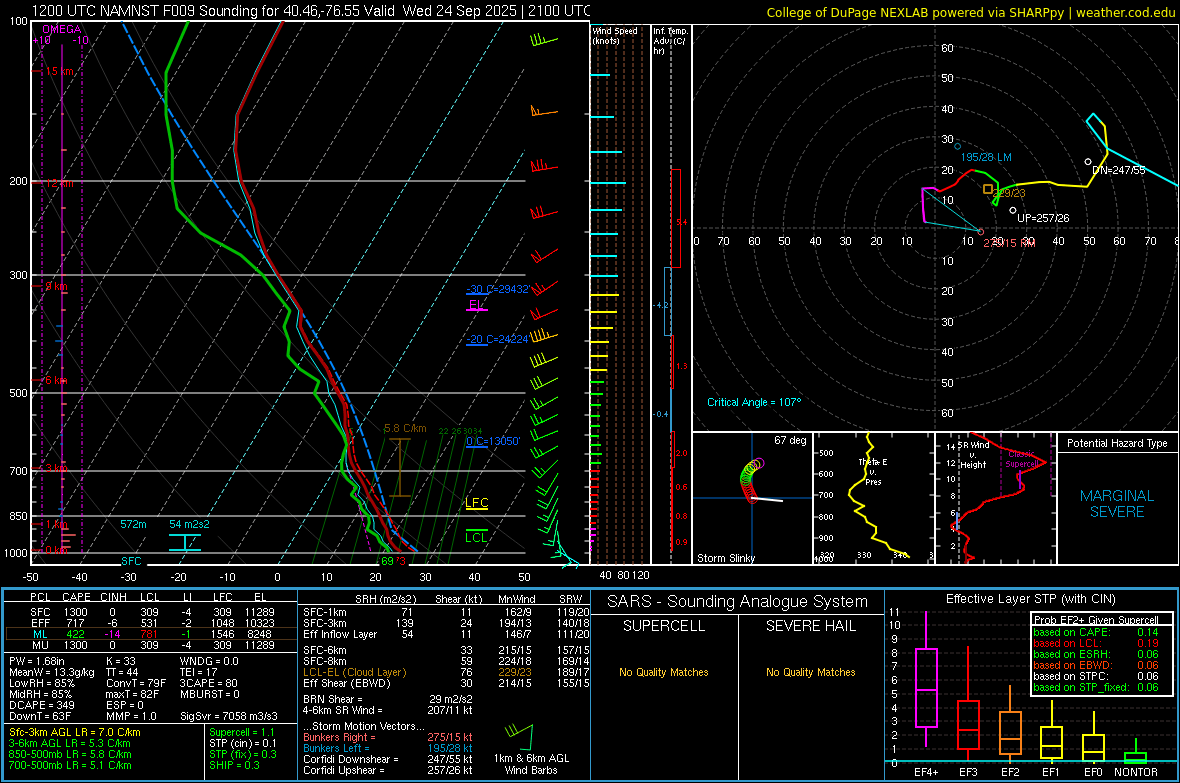Click the 'Eff Shear (EBWD)' row
Image resolution: width=1180 pixels, height=783 pixels.
pos(446,683)
